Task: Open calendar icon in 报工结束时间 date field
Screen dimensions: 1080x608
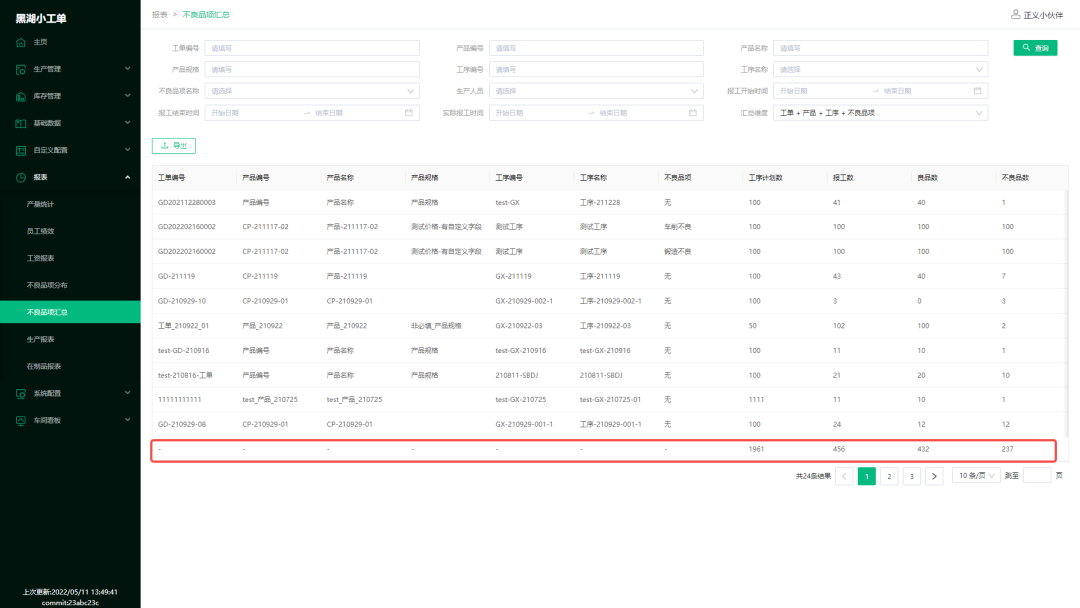Action: click(409, 113)
